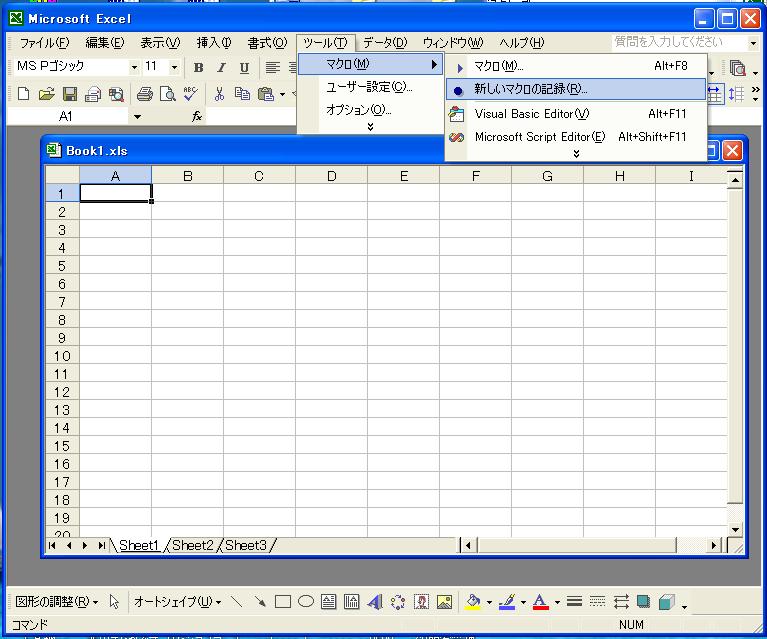
Task: Select the Line drawing tool
Action: 237,601
